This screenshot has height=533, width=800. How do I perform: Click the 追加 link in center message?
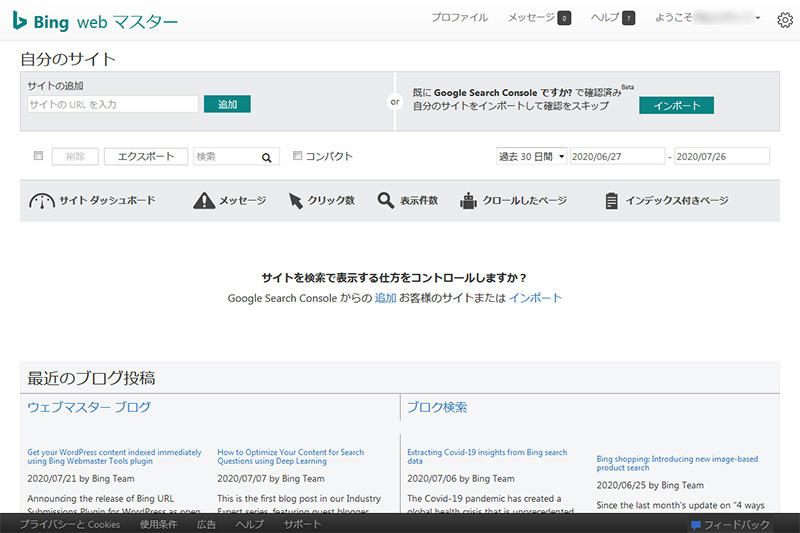tap(385, 298)
